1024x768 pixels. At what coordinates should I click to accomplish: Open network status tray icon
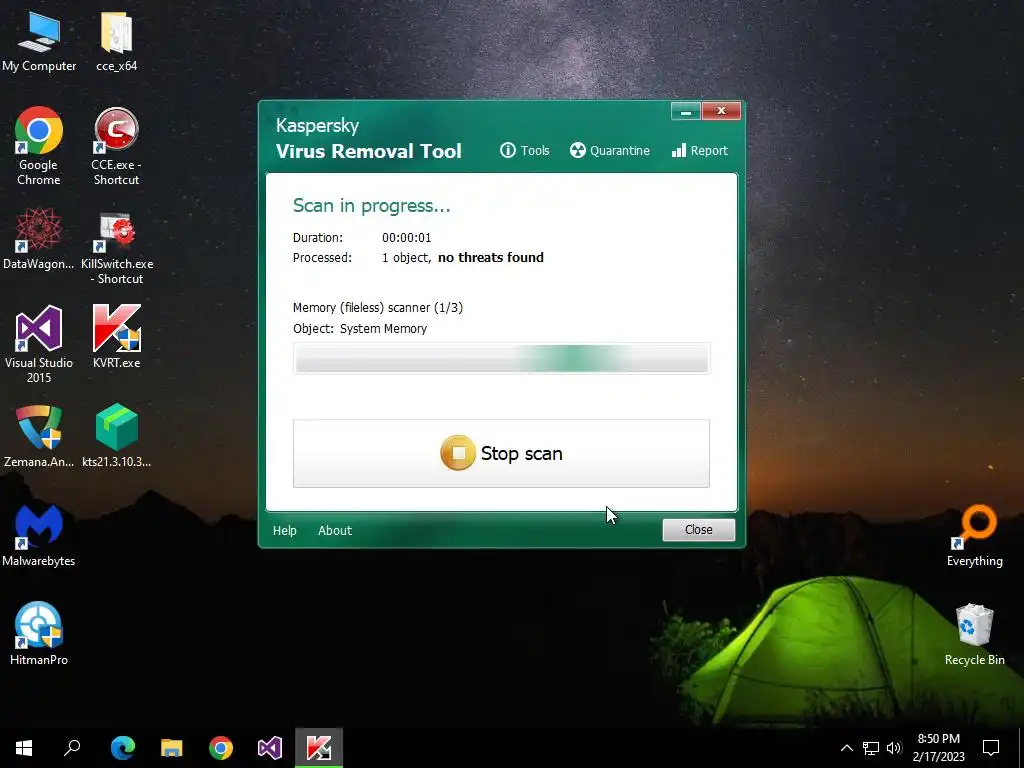[871, 748]
